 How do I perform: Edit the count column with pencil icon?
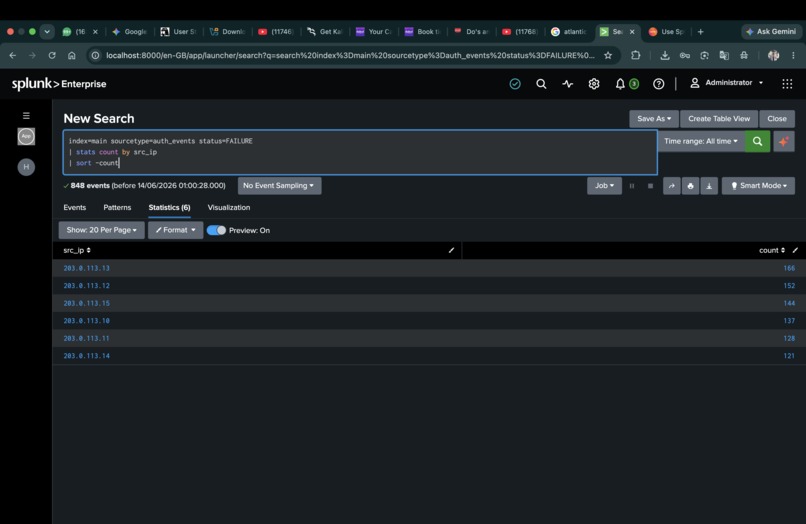tap(795, 250)
